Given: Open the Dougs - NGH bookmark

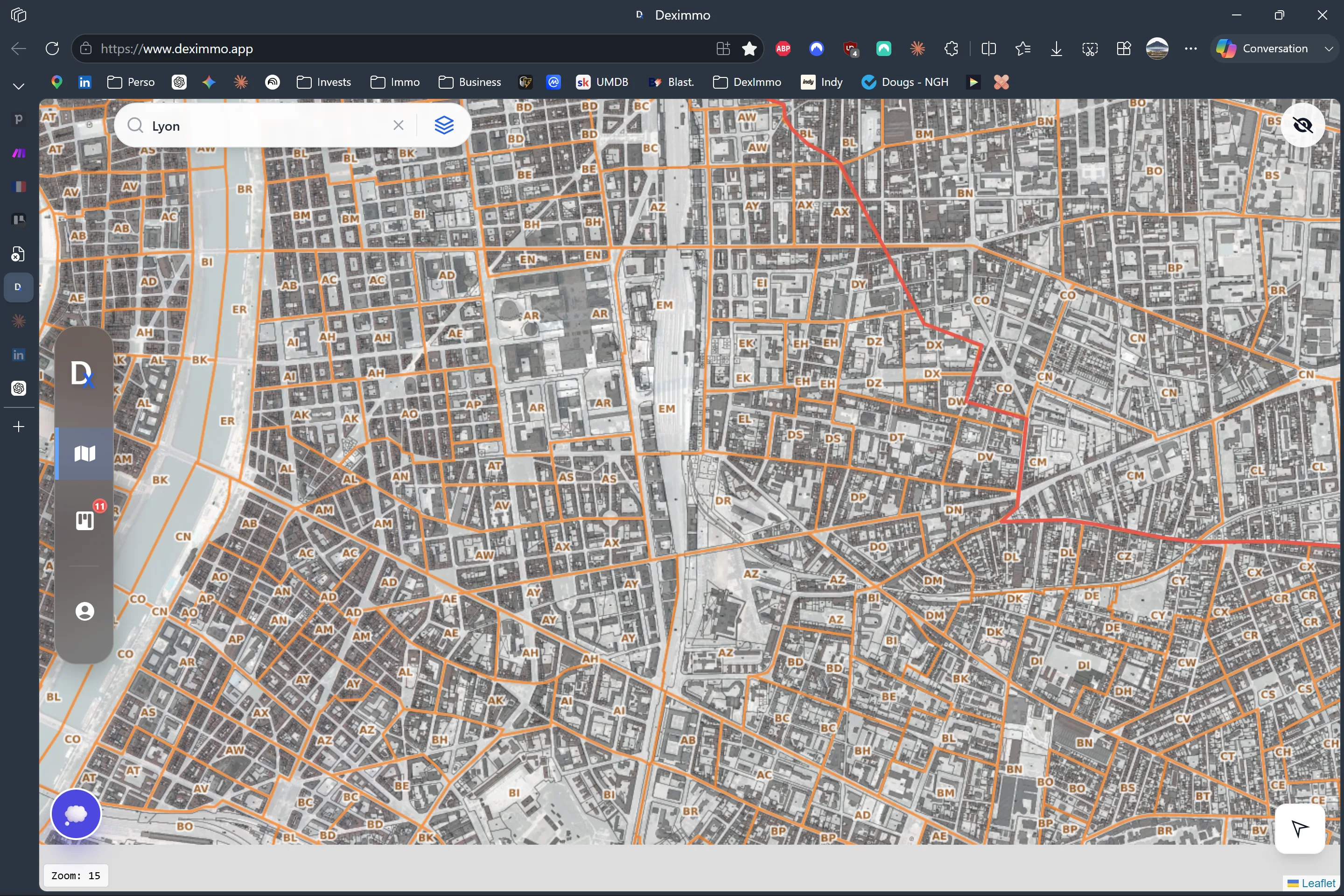Looking at the screenshot, I should click(905, 82).
